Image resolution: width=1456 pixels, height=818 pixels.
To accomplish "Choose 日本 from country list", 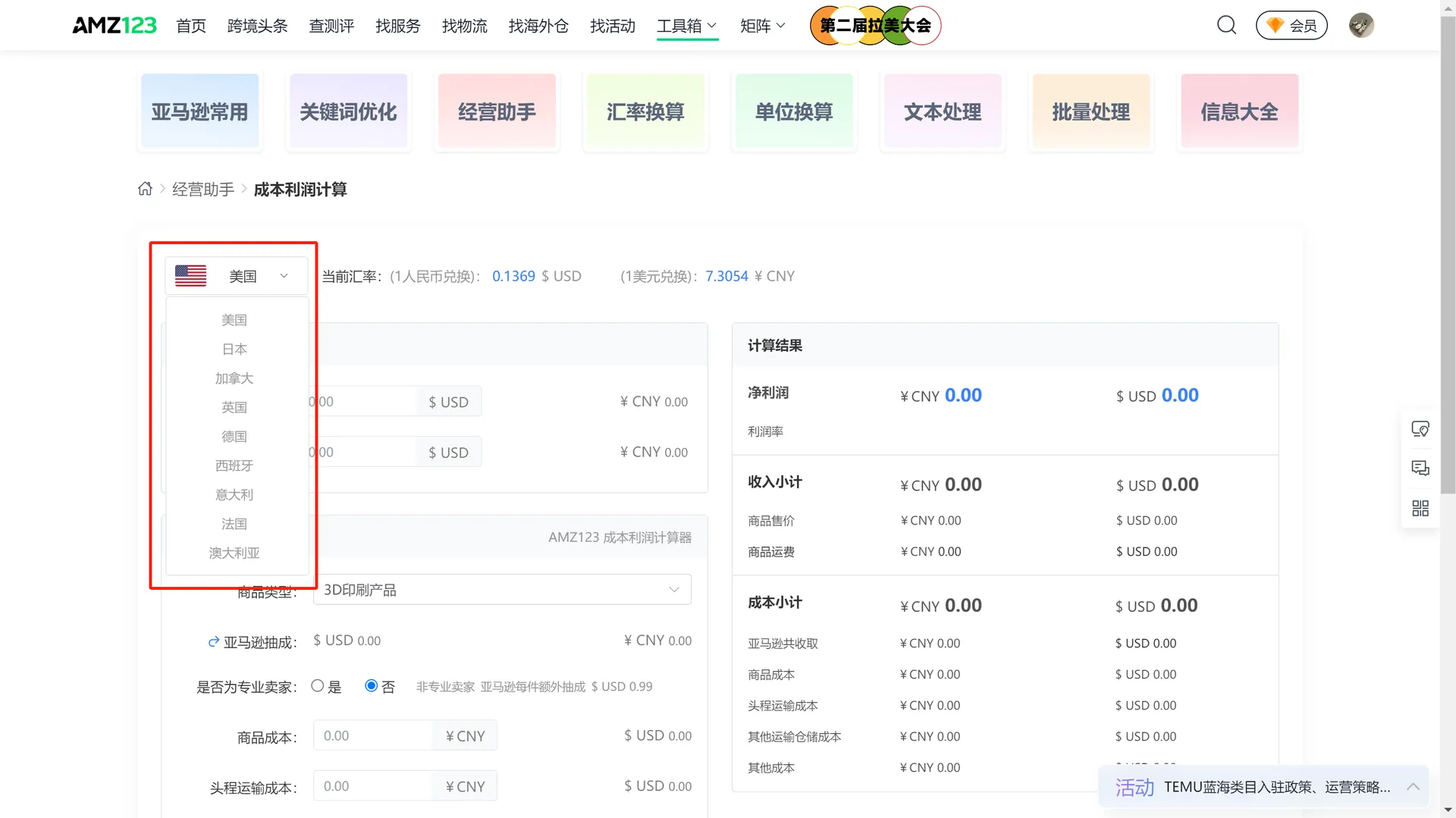I will [x=234, y=349].
